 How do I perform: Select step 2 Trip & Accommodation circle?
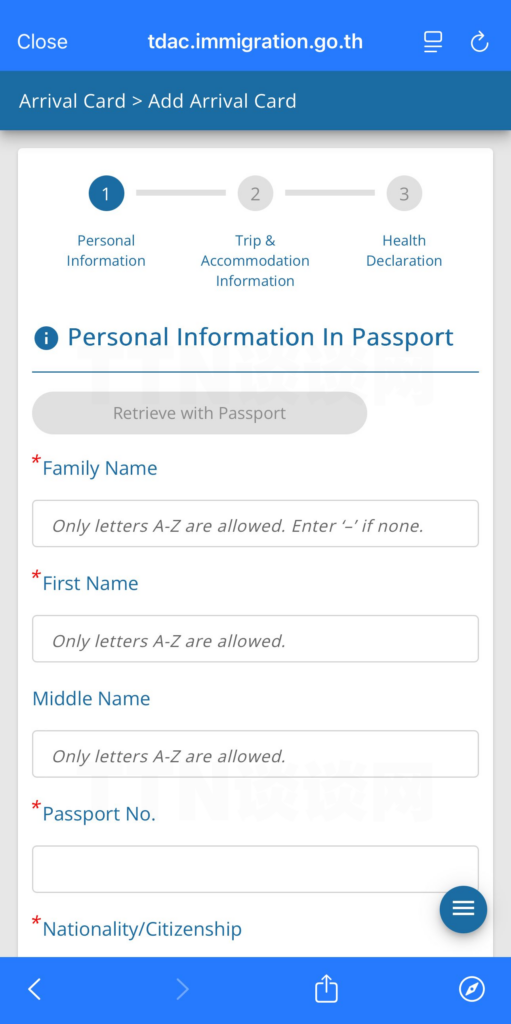tap(256, 193)
